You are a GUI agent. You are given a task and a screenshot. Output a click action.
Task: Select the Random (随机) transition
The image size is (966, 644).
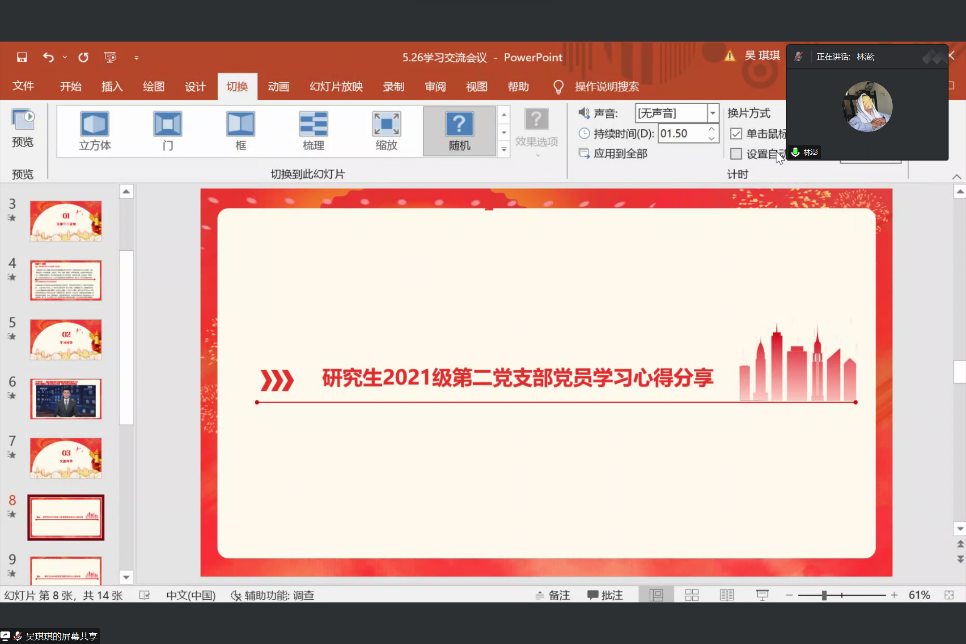pyautogui.click(x=457, y=130)
